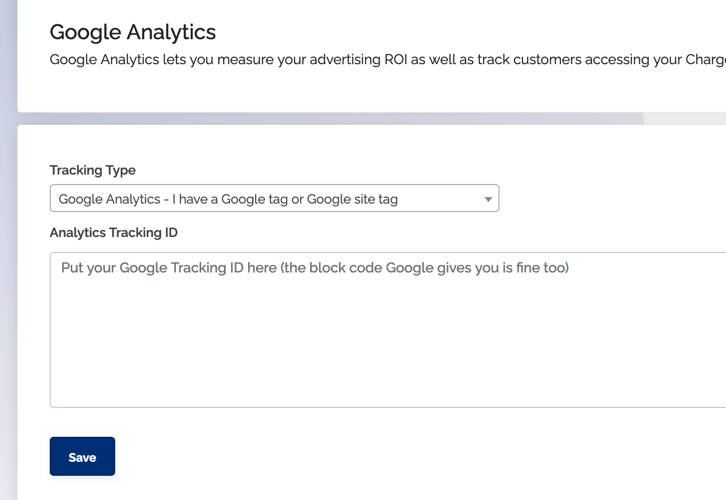
Task: Select the "Google Analytics - I have a Google tag" option box
Action: [x=274, y=198]
